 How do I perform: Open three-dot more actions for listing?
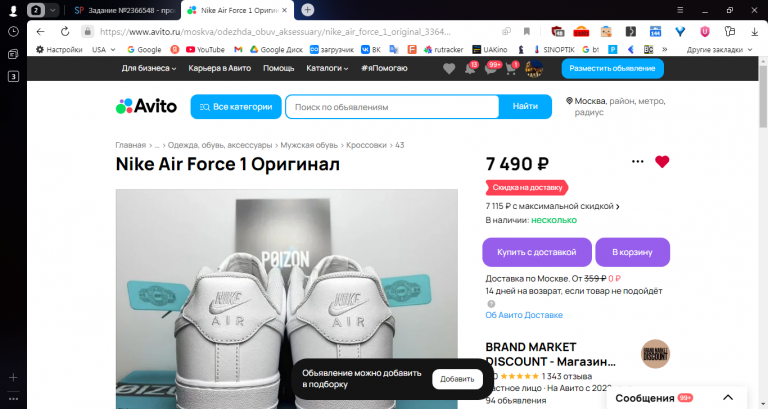point(637,161)
